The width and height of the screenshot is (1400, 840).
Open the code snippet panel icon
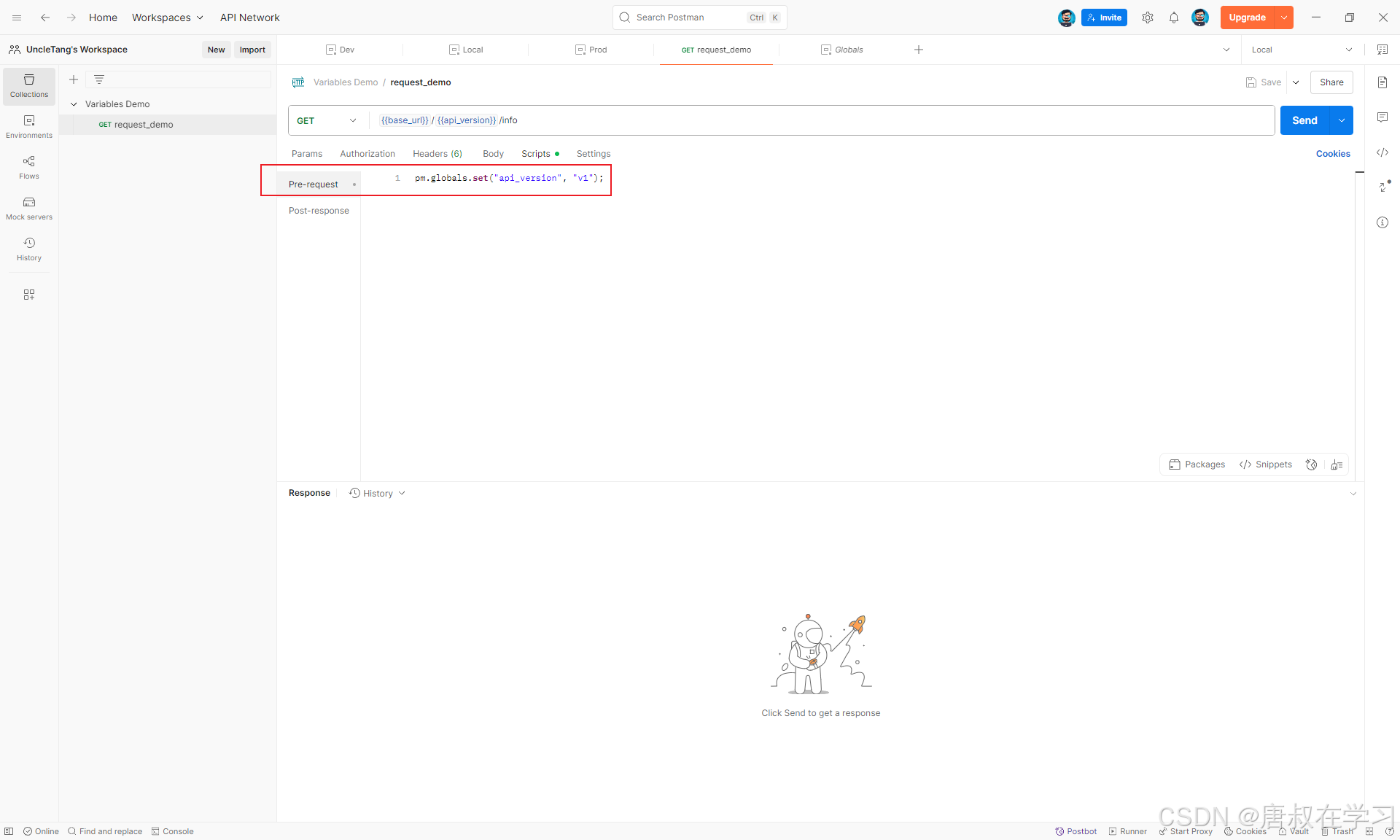pyautogui.click(x=1382, y=152)
